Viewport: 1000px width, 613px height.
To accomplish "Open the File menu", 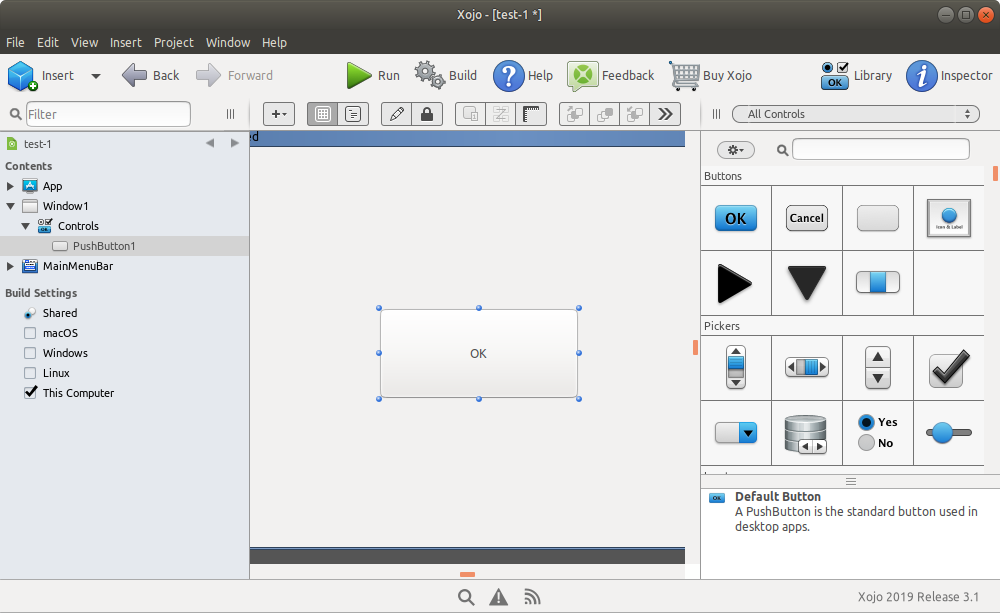I will click(15, 43).
